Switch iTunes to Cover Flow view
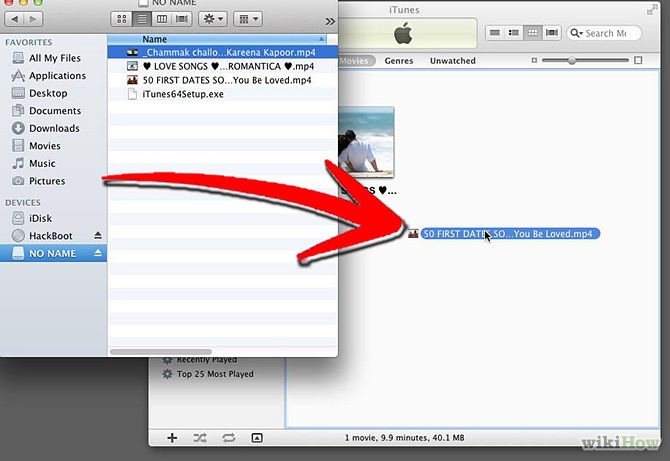Image resolution: width=670 pixels, height=461 pixels. (x=551, y=33)
